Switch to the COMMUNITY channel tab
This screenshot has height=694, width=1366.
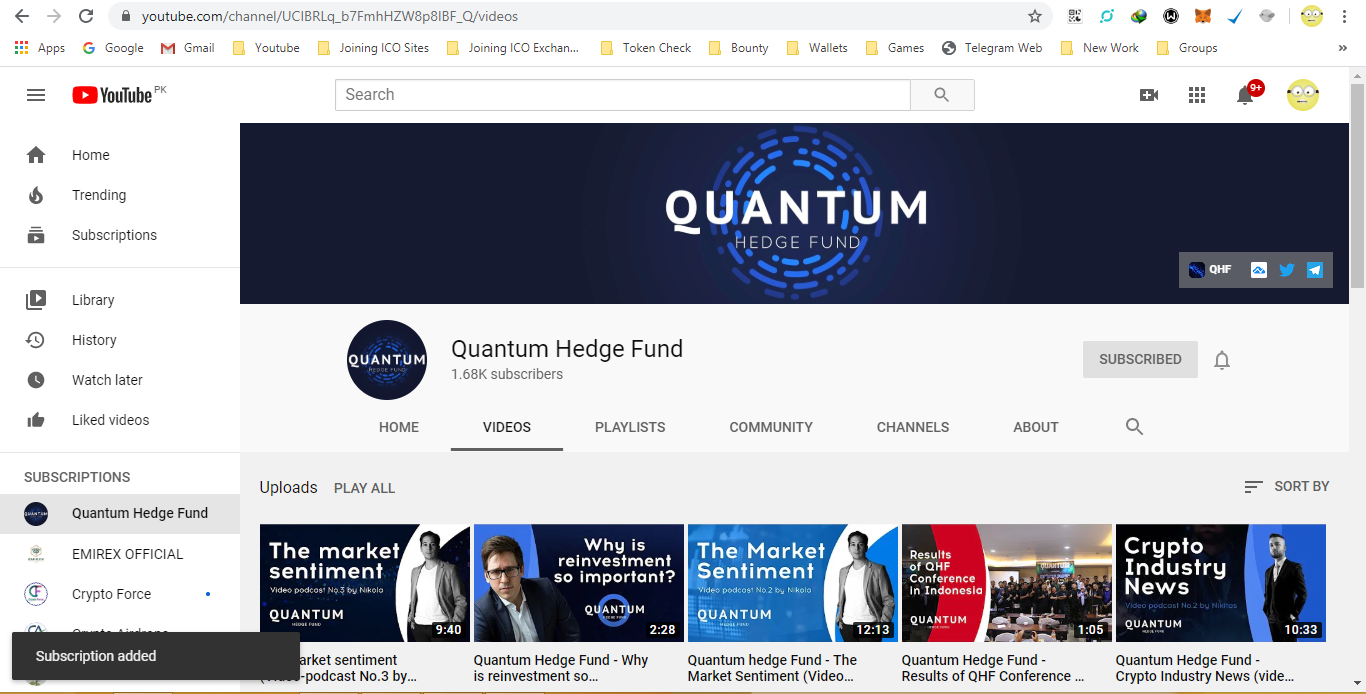(771, 427)
